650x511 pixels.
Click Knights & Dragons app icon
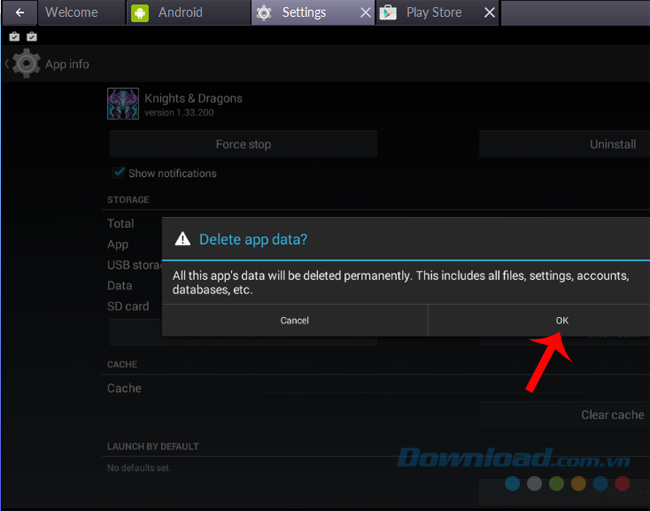coord(123,104)
